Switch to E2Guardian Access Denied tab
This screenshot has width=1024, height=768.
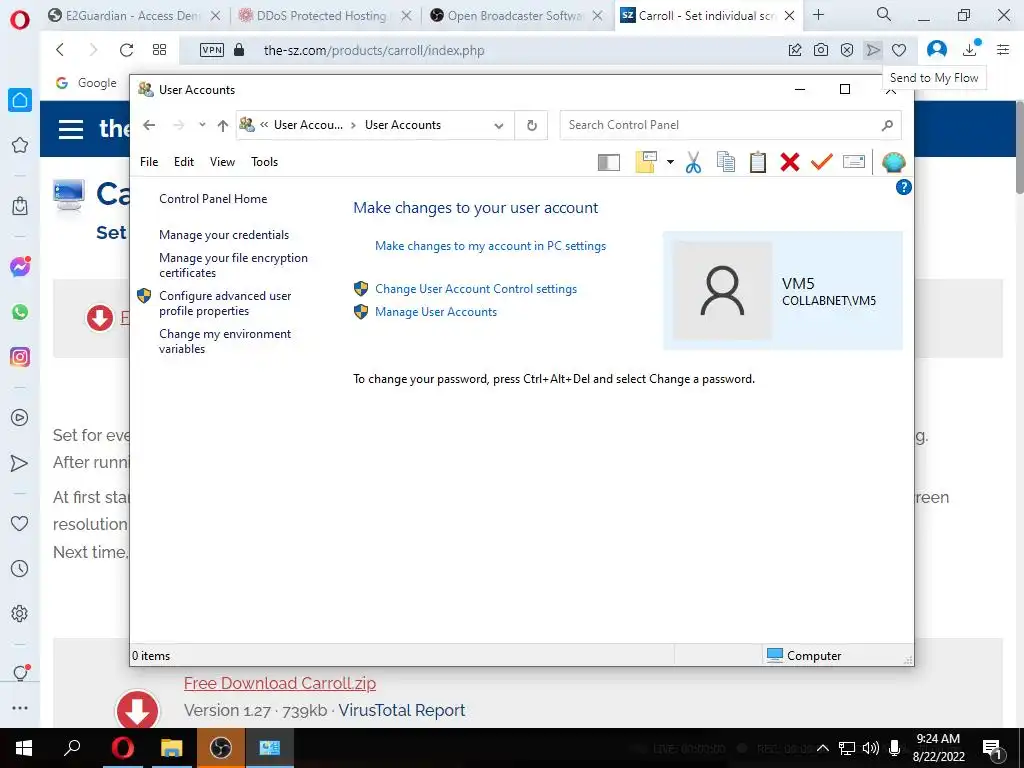[x=134, y=16]
